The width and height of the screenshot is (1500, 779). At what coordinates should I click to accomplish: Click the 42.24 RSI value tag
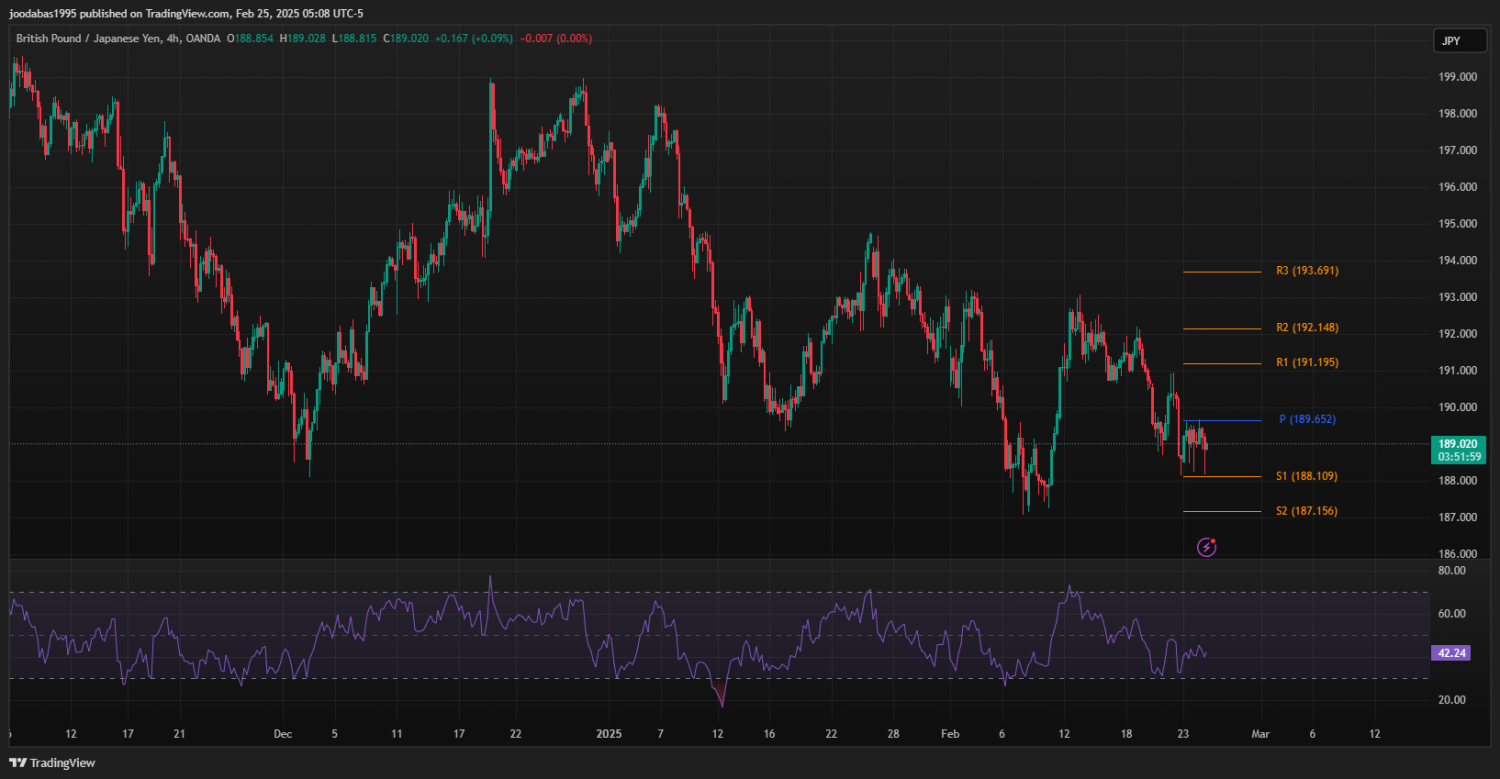point(1450,652)
